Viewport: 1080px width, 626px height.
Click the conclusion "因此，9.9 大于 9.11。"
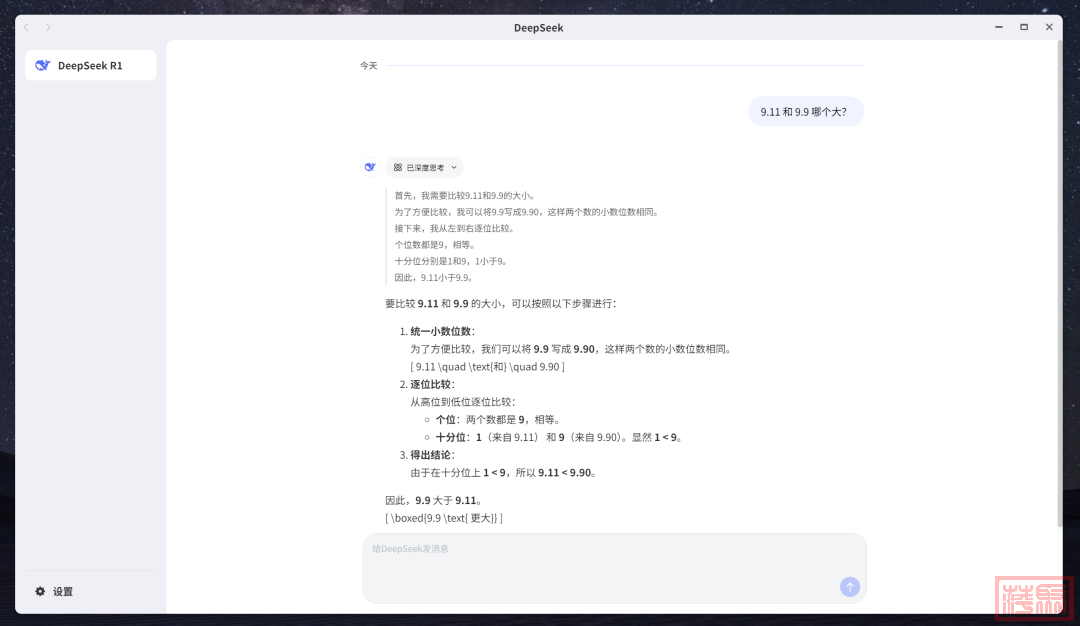tap(434, 501)
